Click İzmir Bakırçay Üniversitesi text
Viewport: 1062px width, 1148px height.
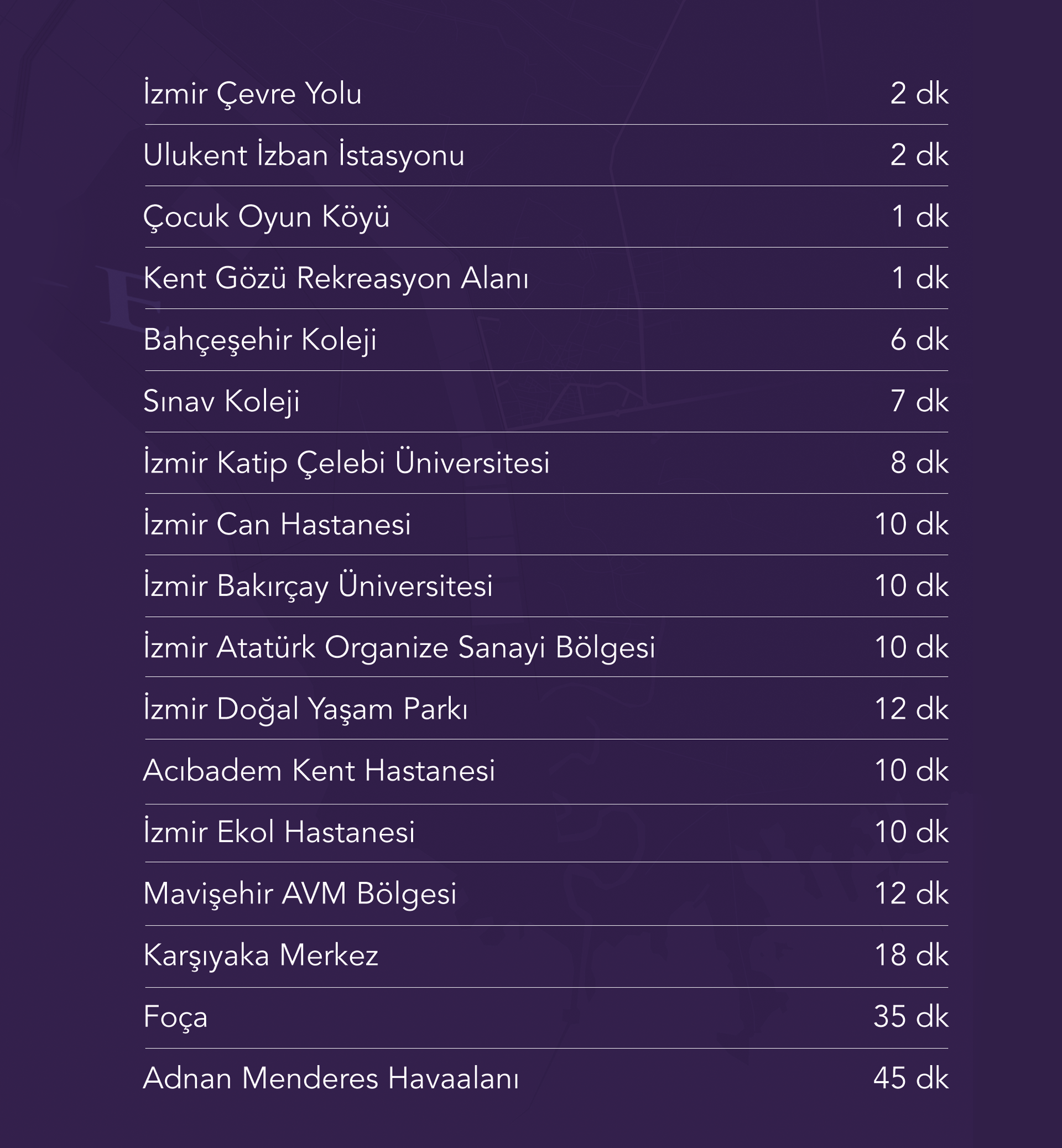click(318, 586)
